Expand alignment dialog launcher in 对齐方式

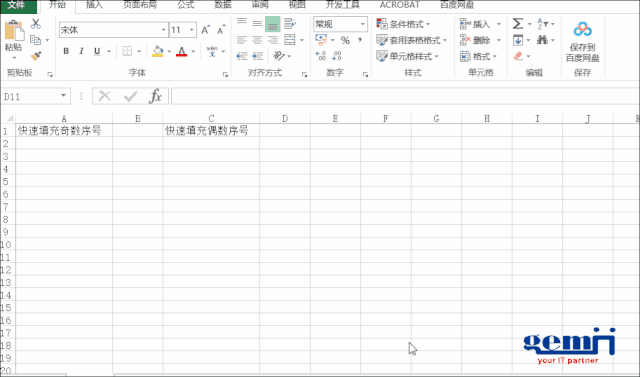(x=304, y=75)
